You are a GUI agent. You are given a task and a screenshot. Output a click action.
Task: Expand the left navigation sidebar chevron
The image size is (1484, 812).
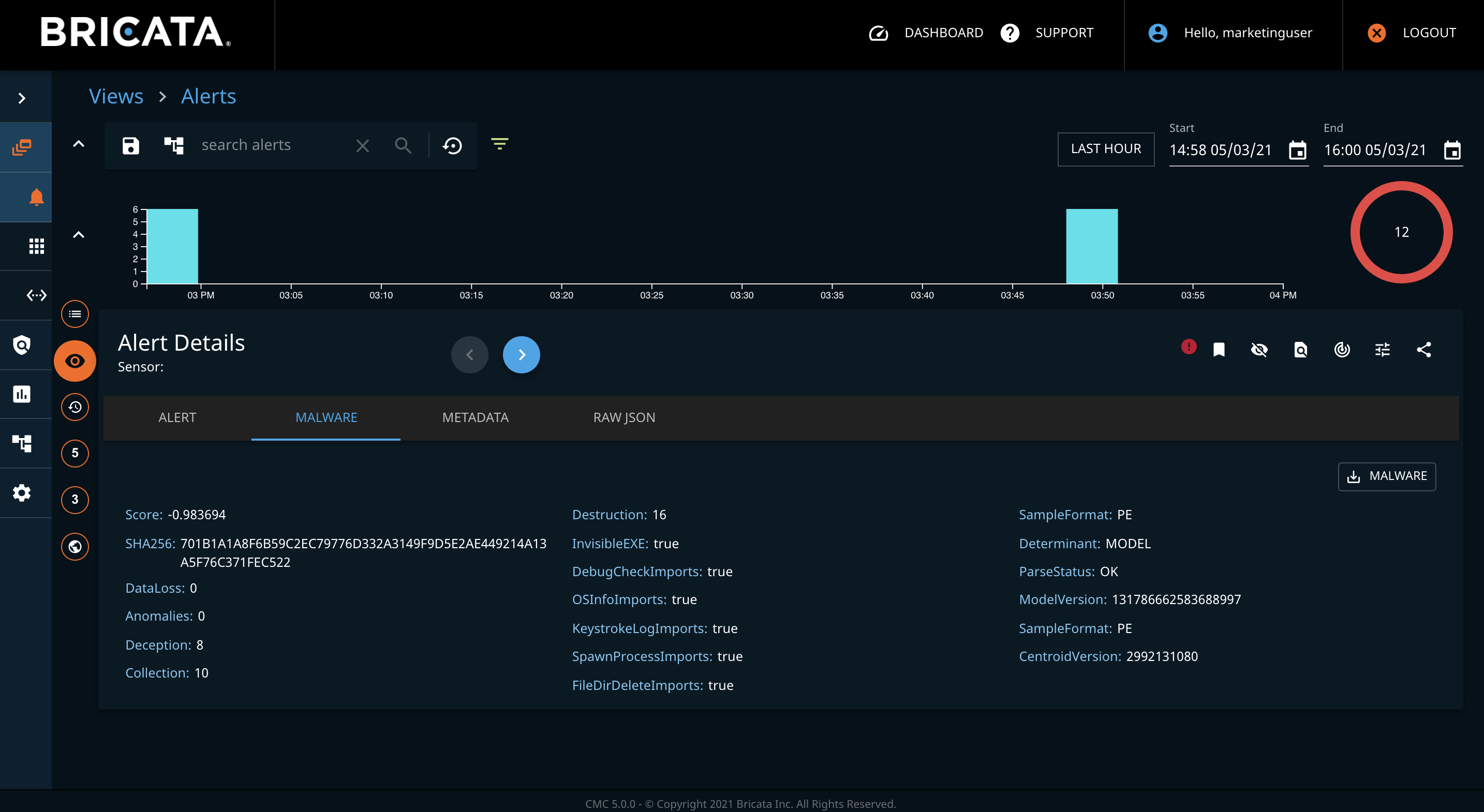pos(22,98)
